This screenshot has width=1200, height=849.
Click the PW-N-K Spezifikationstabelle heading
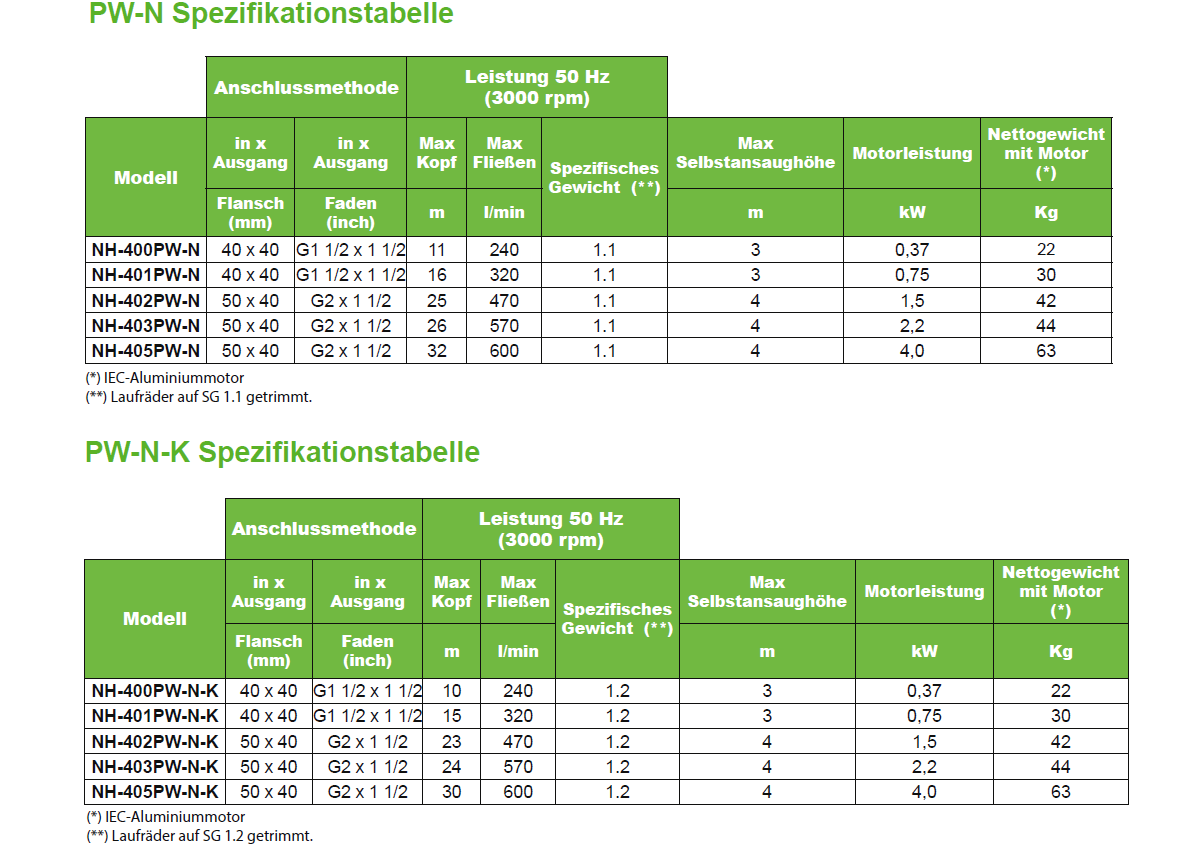click(282, 452)
